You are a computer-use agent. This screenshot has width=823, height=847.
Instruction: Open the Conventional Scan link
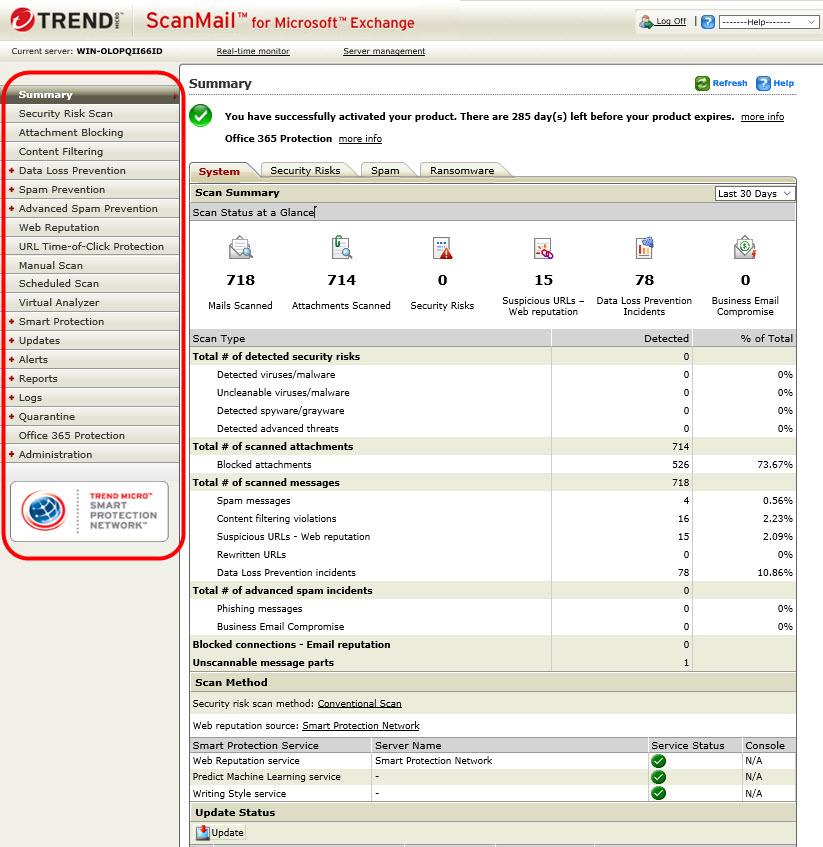click(x=359, y=704)
